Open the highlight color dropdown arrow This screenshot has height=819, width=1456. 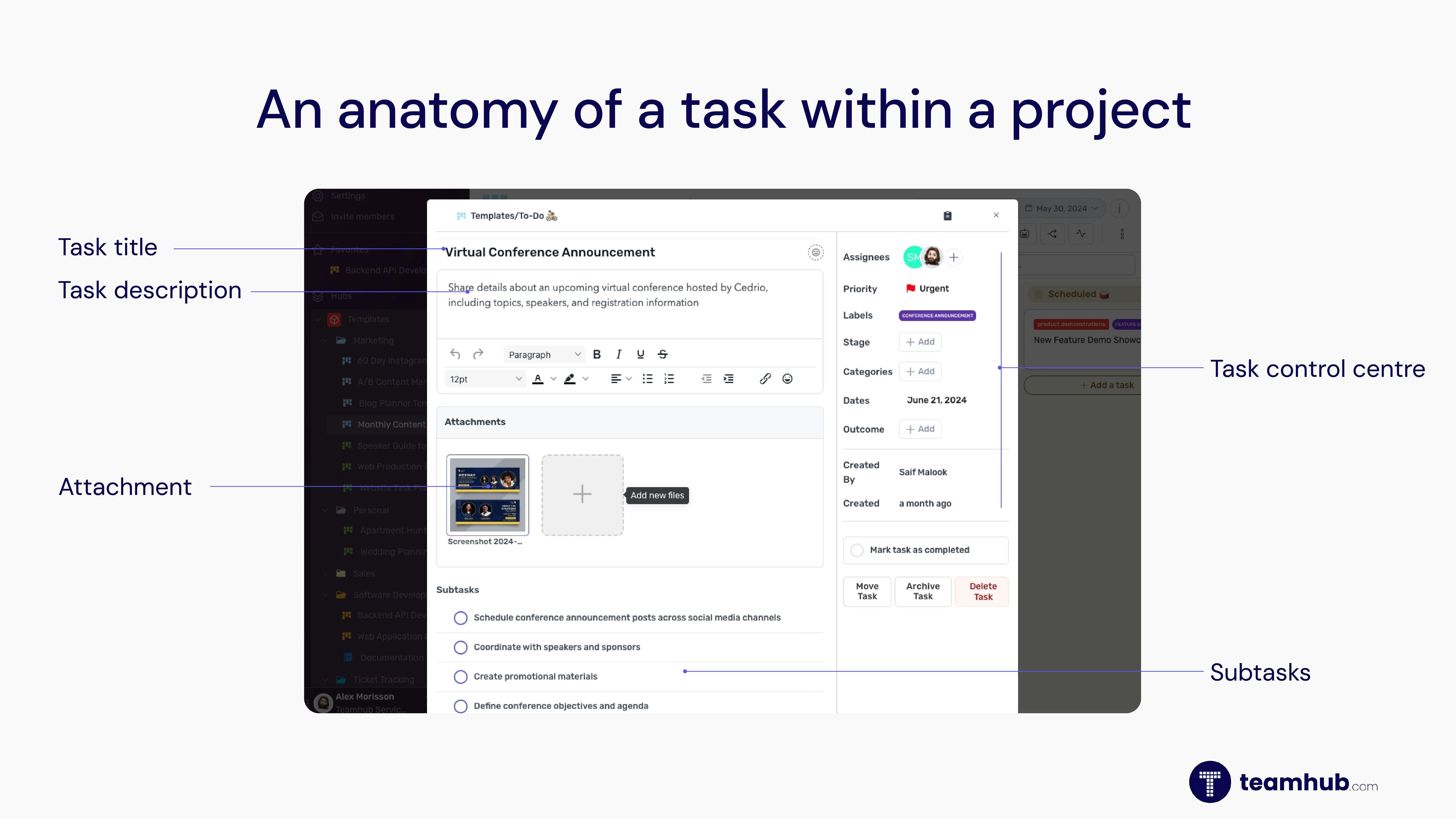[585, 379]
